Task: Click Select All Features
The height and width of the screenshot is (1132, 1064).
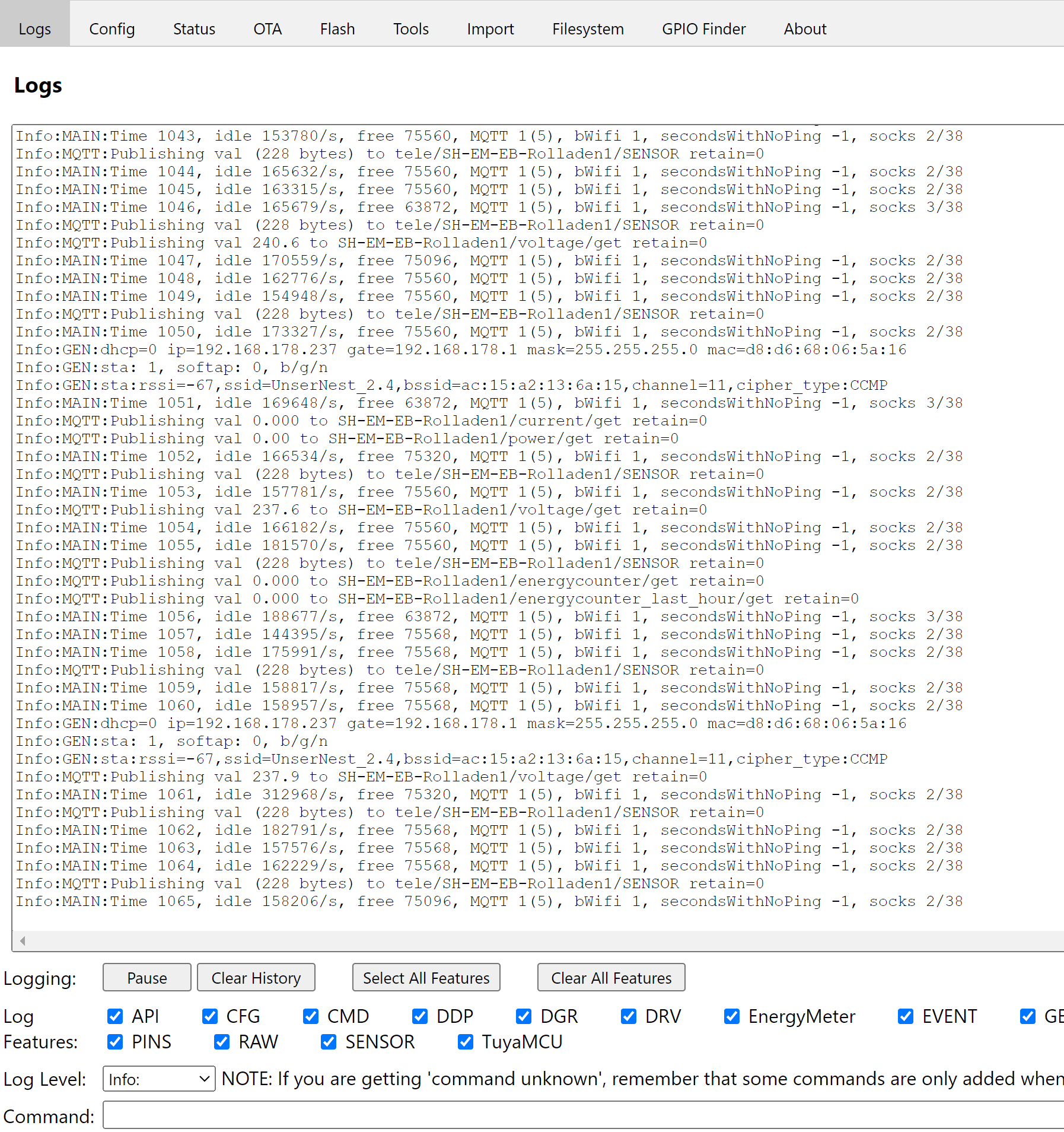Action: tap(426, 977)
